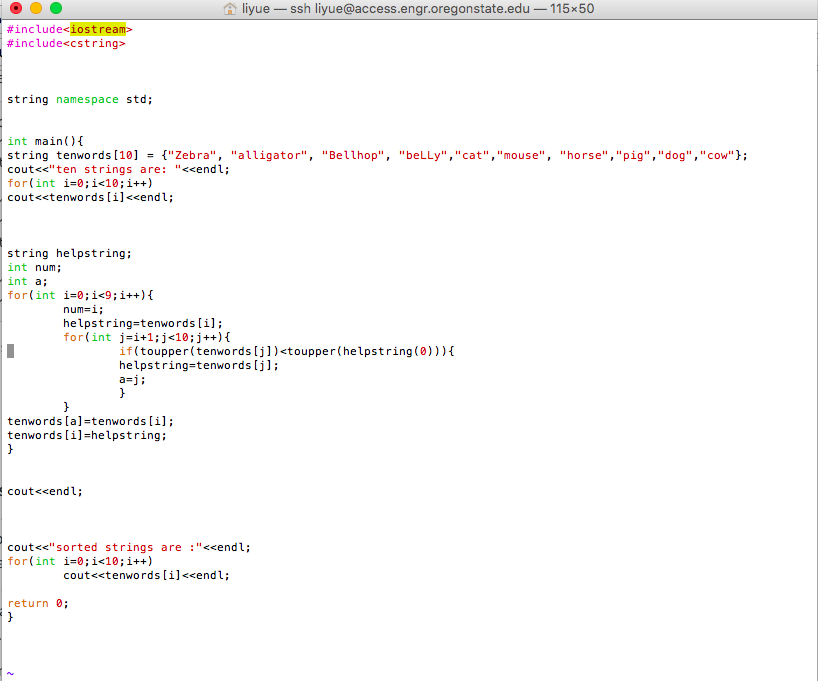This screenshot has width=818, height=681.
Task: Close the ssh terminal window
Action: pos(16,9)
